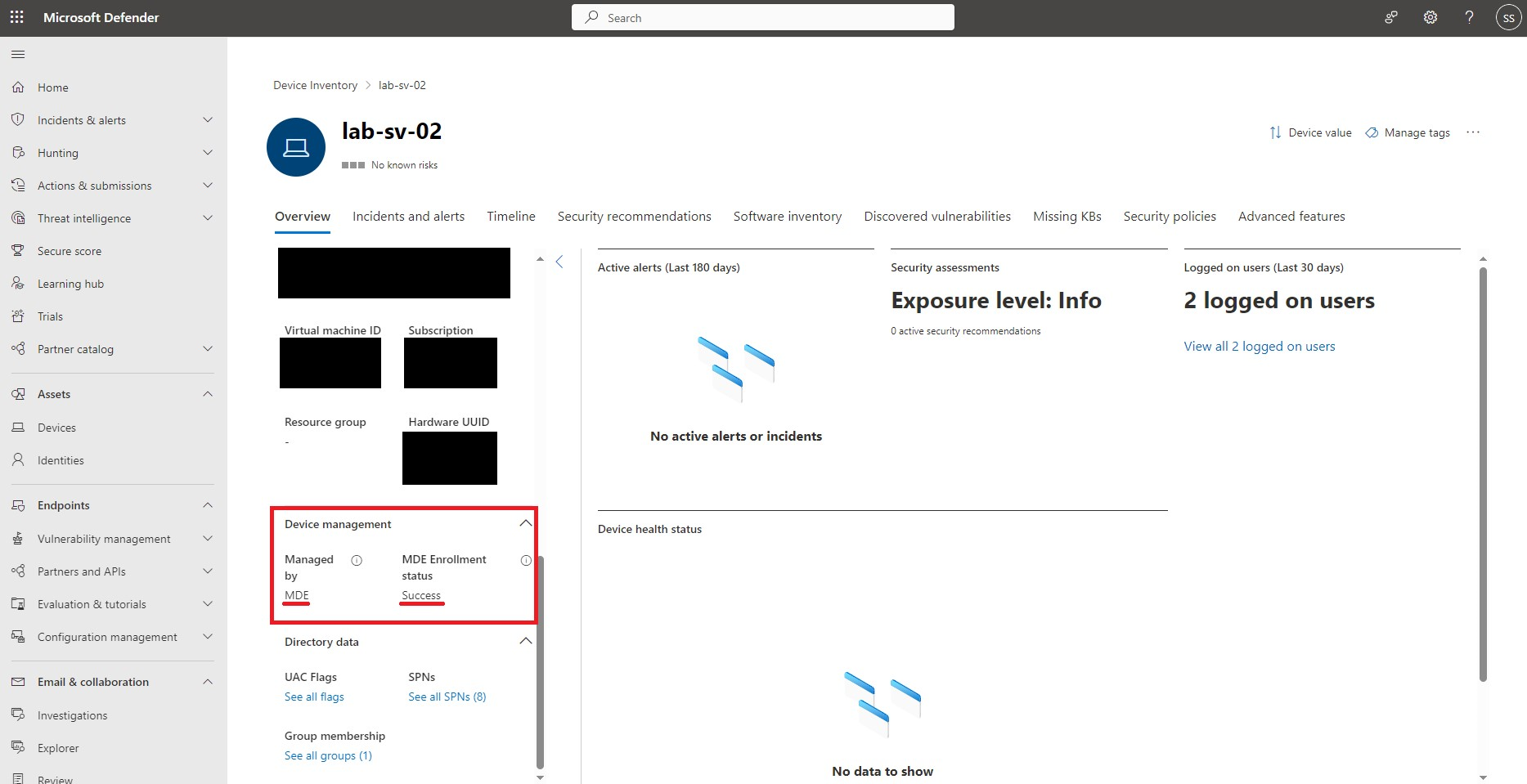
Task: Open the See all flags link
Action: [x=314, y=697]
